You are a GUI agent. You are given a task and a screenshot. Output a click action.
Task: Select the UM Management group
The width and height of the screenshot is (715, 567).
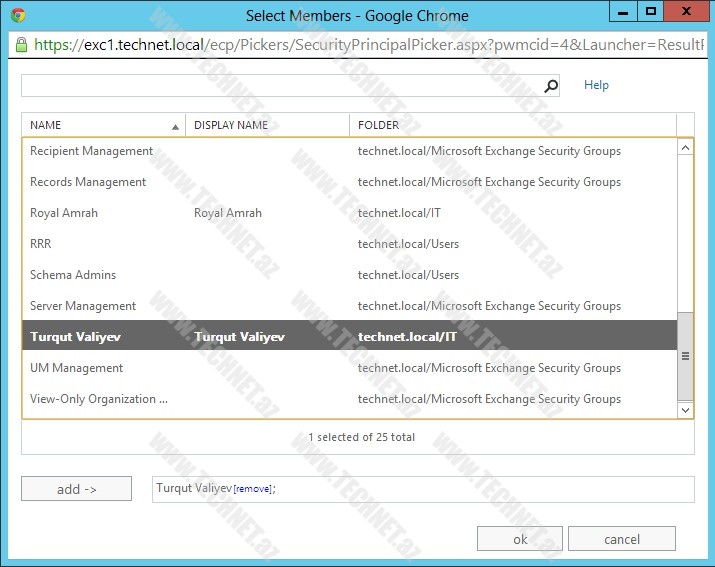click(x=77, y=368)
